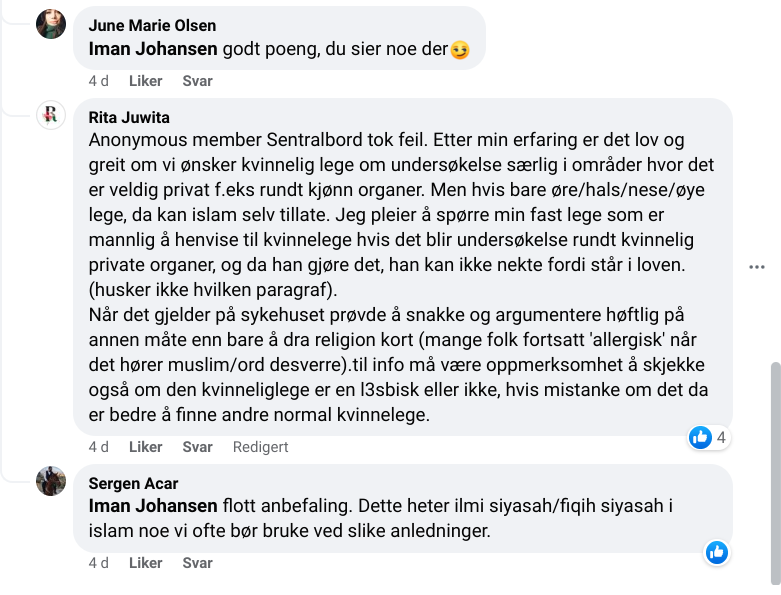Like Sergen Acar's comment

[x=146, y=563]
